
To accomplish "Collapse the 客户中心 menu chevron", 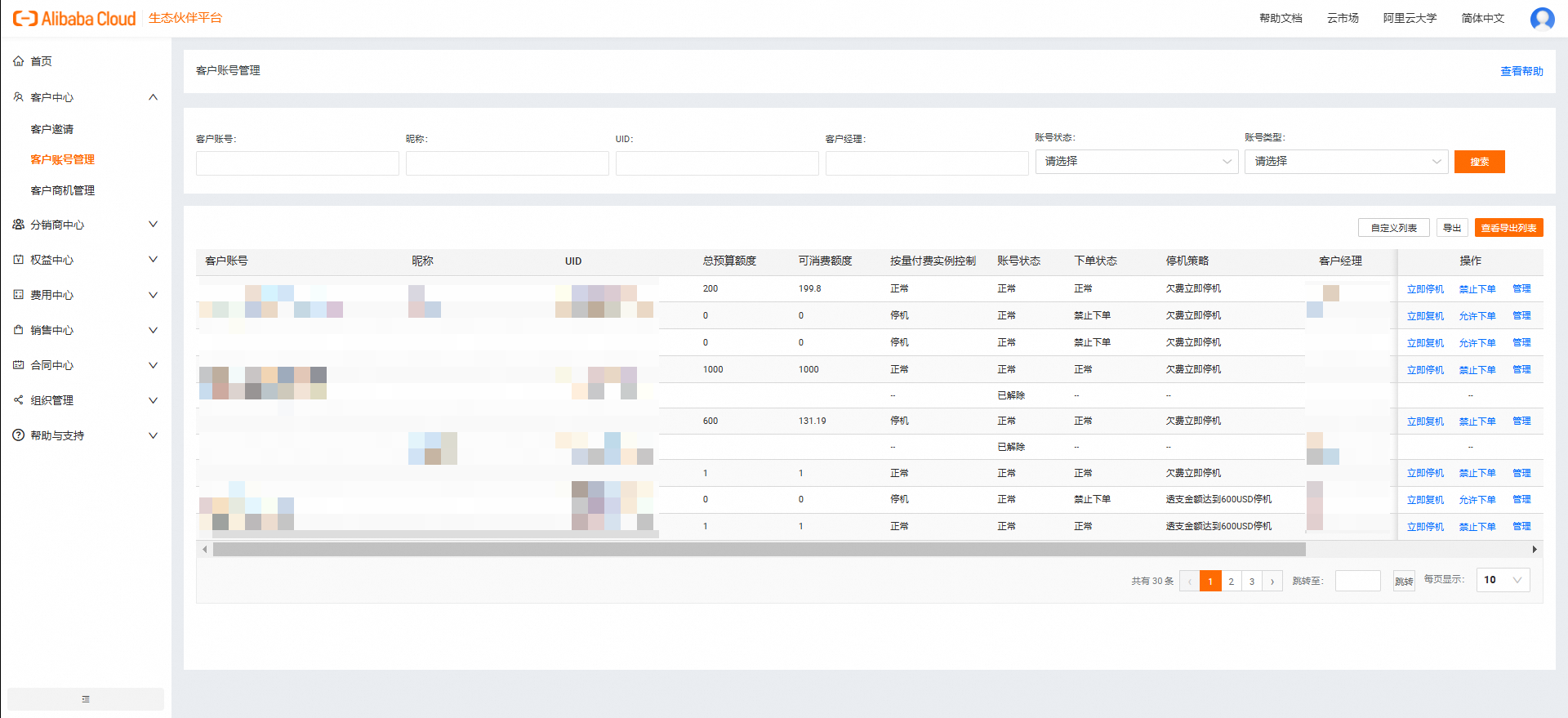I will click(x=153, y=97).
